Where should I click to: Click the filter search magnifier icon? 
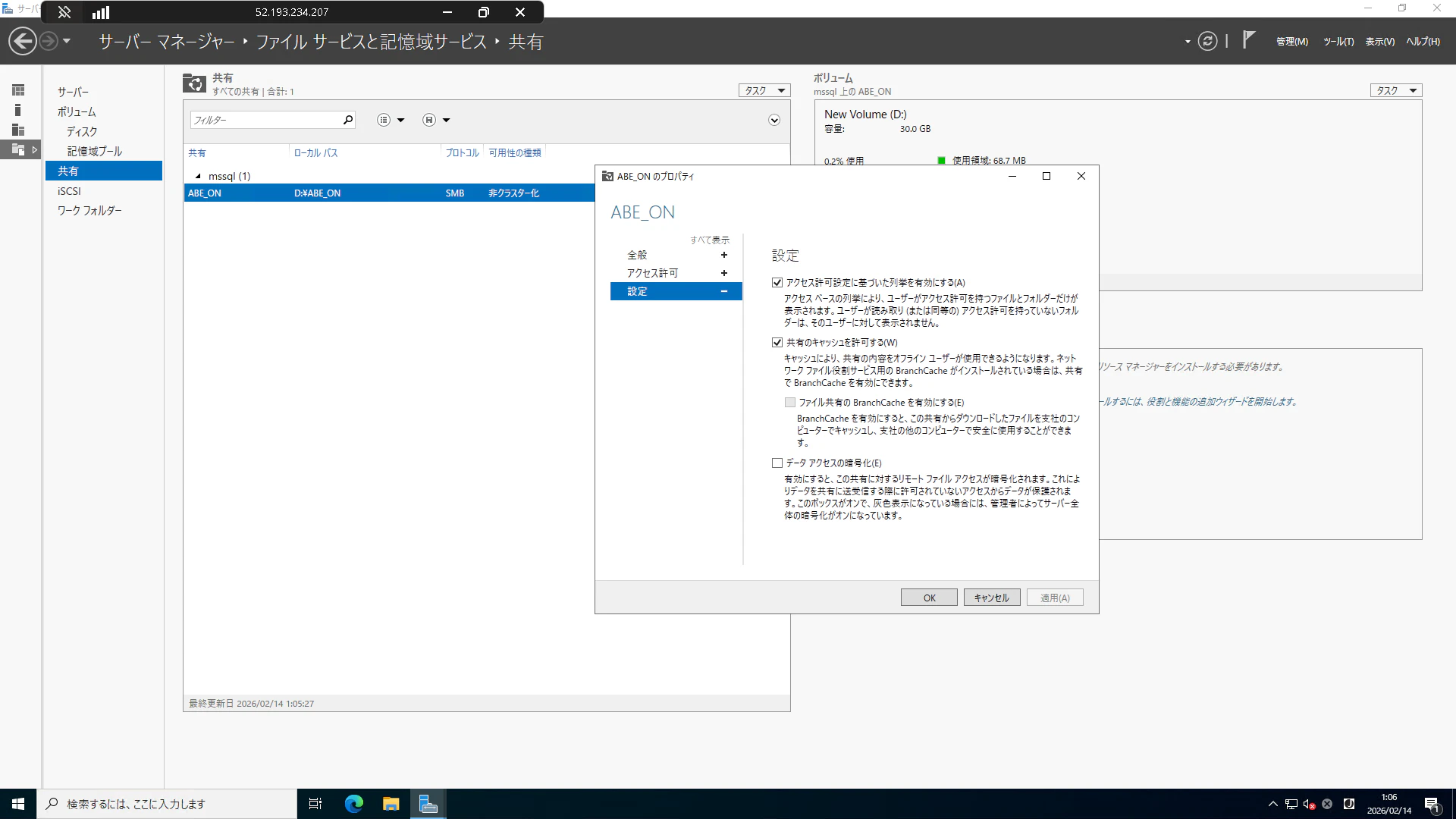(348, 120)
